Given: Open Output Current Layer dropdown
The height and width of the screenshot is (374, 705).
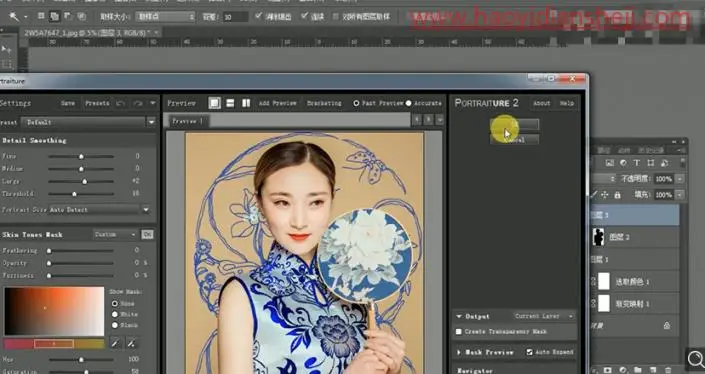Looking at the screenshot, I should click(544, 316).
